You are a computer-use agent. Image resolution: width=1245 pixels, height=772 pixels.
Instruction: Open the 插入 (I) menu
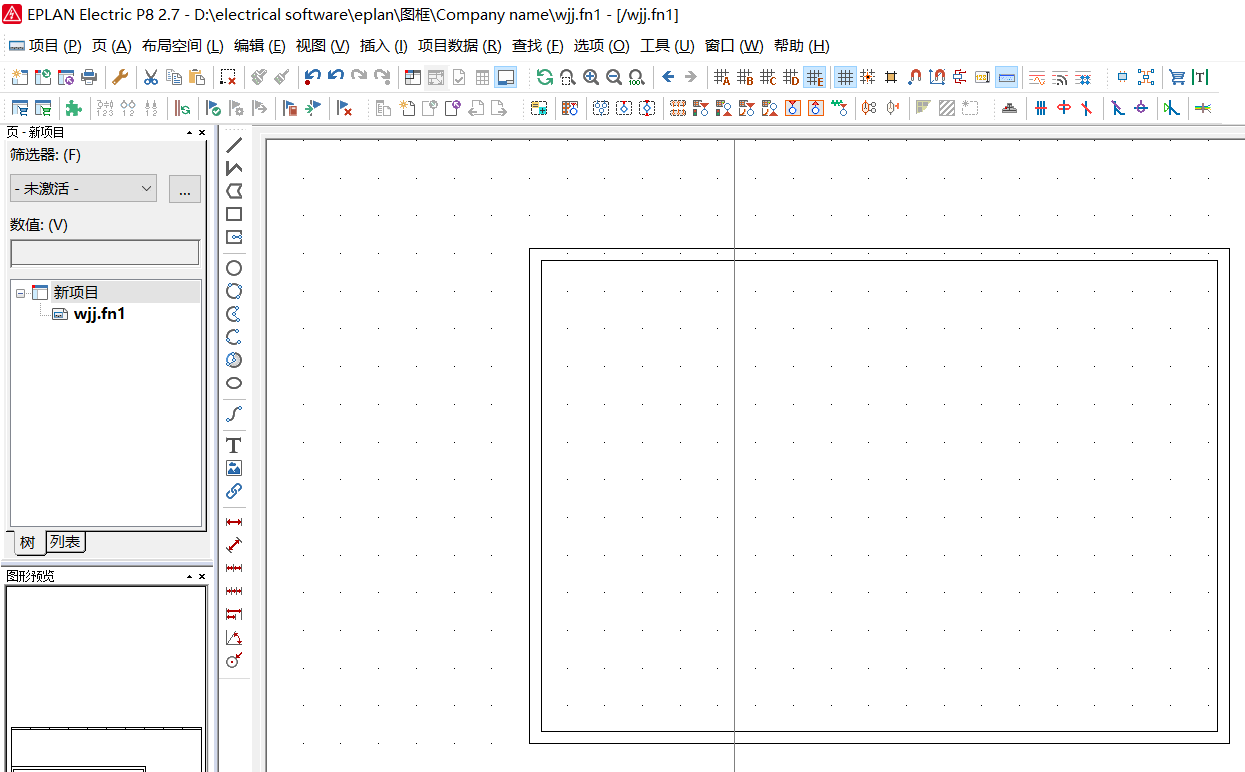coord(383,46)
